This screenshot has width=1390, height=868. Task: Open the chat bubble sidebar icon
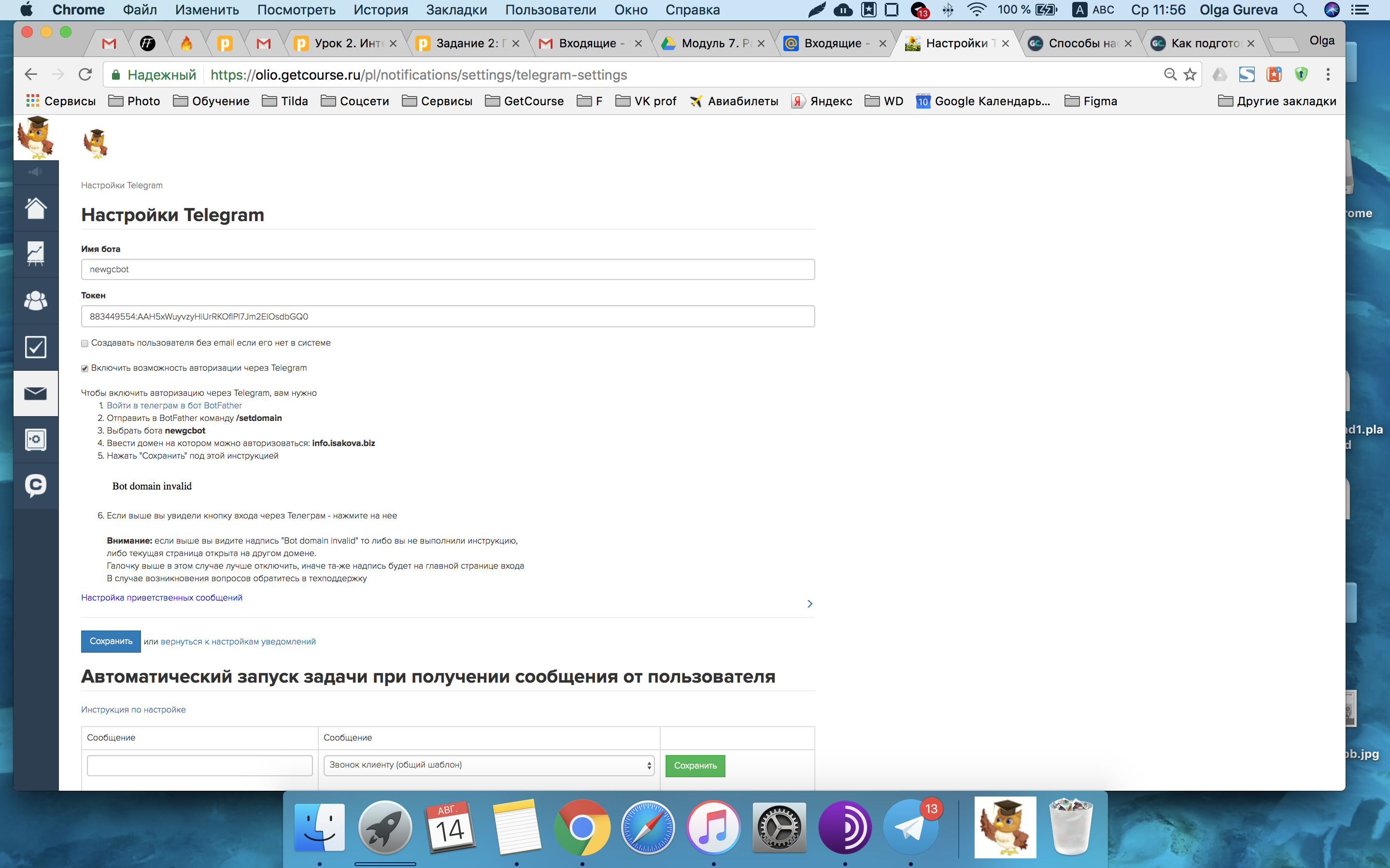coord(36,486)
